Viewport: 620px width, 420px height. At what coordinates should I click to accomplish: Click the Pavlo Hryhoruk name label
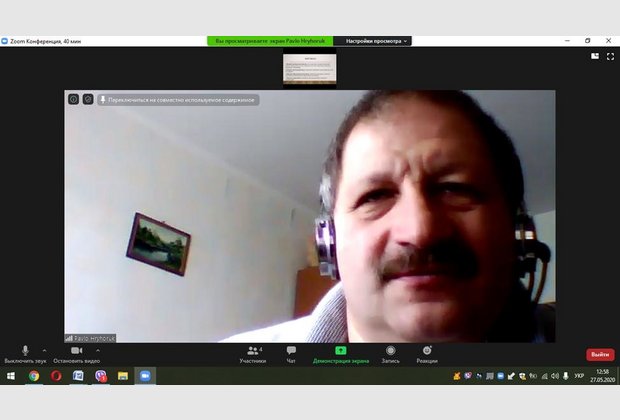(x=91, y=339)
